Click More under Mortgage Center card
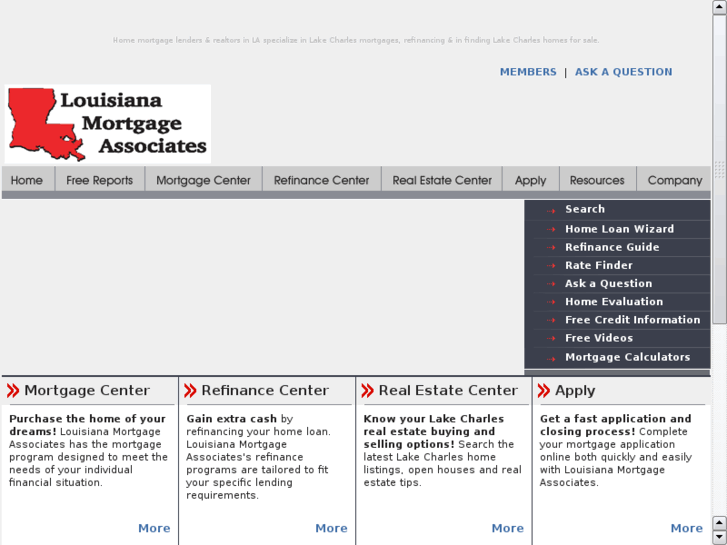Image resolution: width=727 pixels, height=545 pixels. click(154, 528)
